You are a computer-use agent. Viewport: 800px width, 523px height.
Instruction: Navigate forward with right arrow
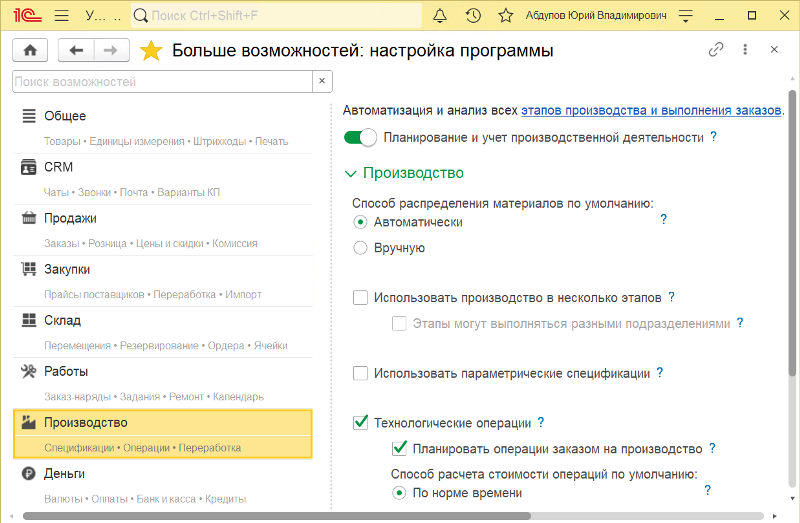pos(111,50)
